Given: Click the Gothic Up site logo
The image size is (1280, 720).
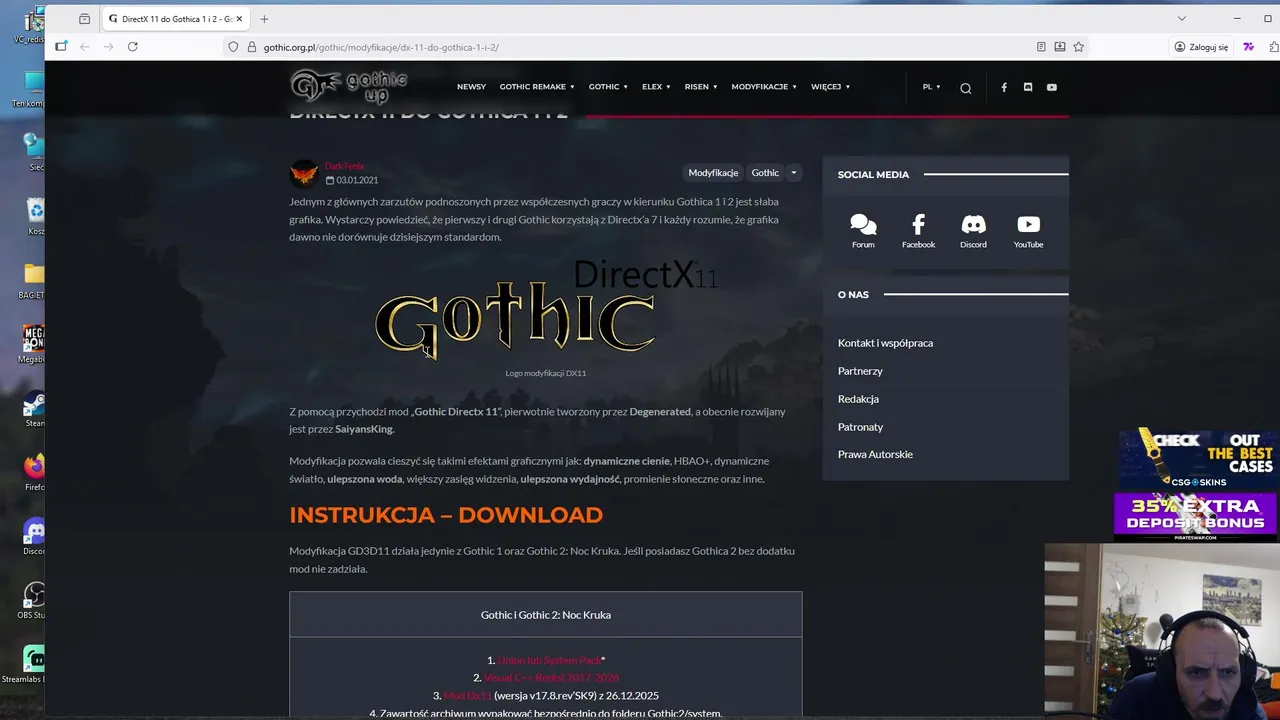Looking at the screenshot, I should (348, 87).
